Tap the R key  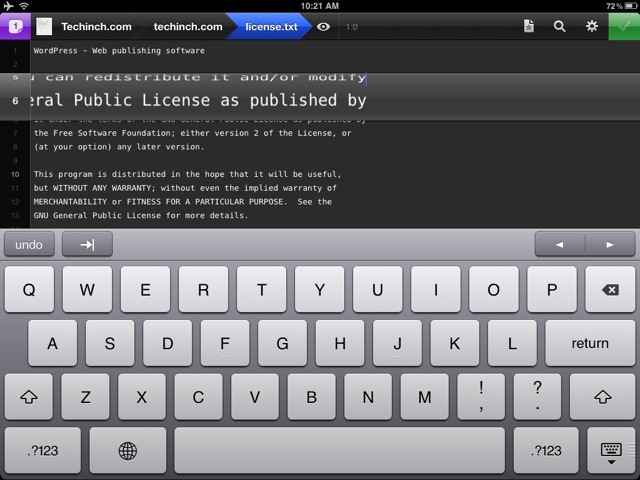point(203,289)
